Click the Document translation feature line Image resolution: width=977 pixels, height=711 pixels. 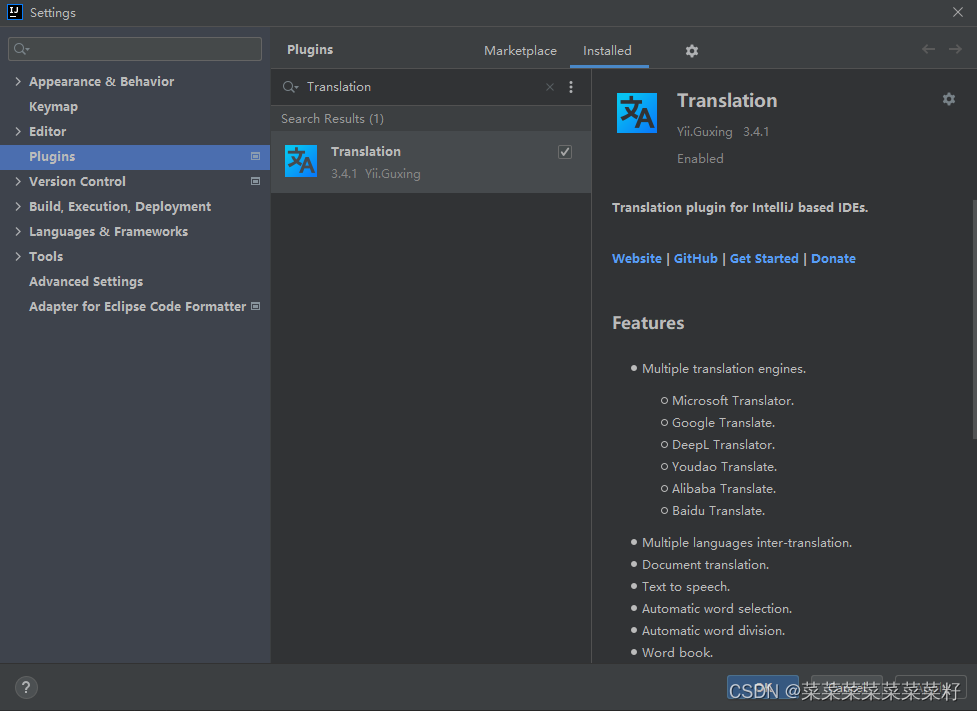click(705, 565)
